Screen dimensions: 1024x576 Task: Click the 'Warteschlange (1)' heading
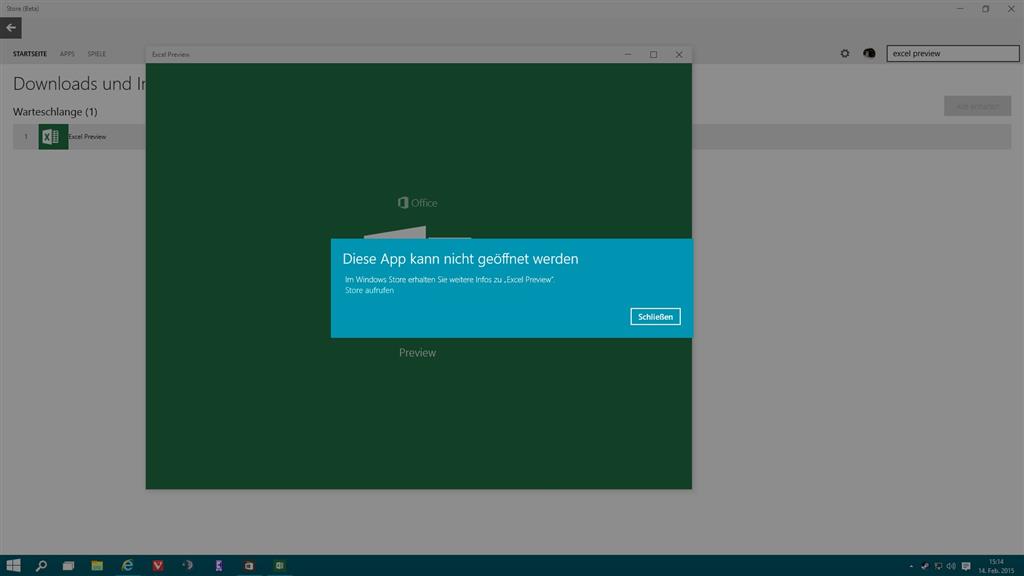click(55, 112)
